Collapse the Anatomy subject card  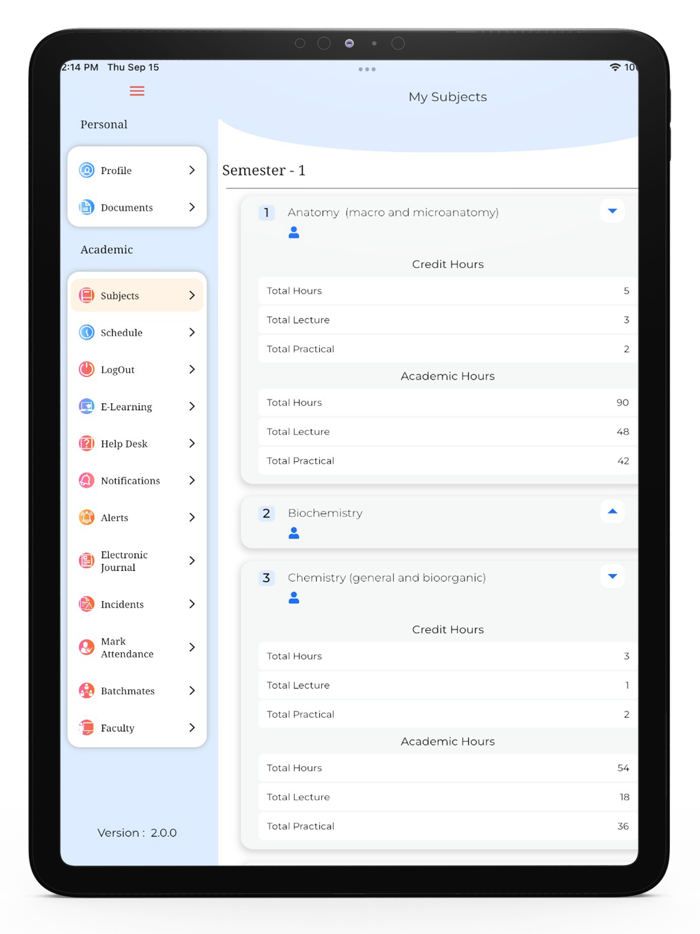[x=612, y=211]
